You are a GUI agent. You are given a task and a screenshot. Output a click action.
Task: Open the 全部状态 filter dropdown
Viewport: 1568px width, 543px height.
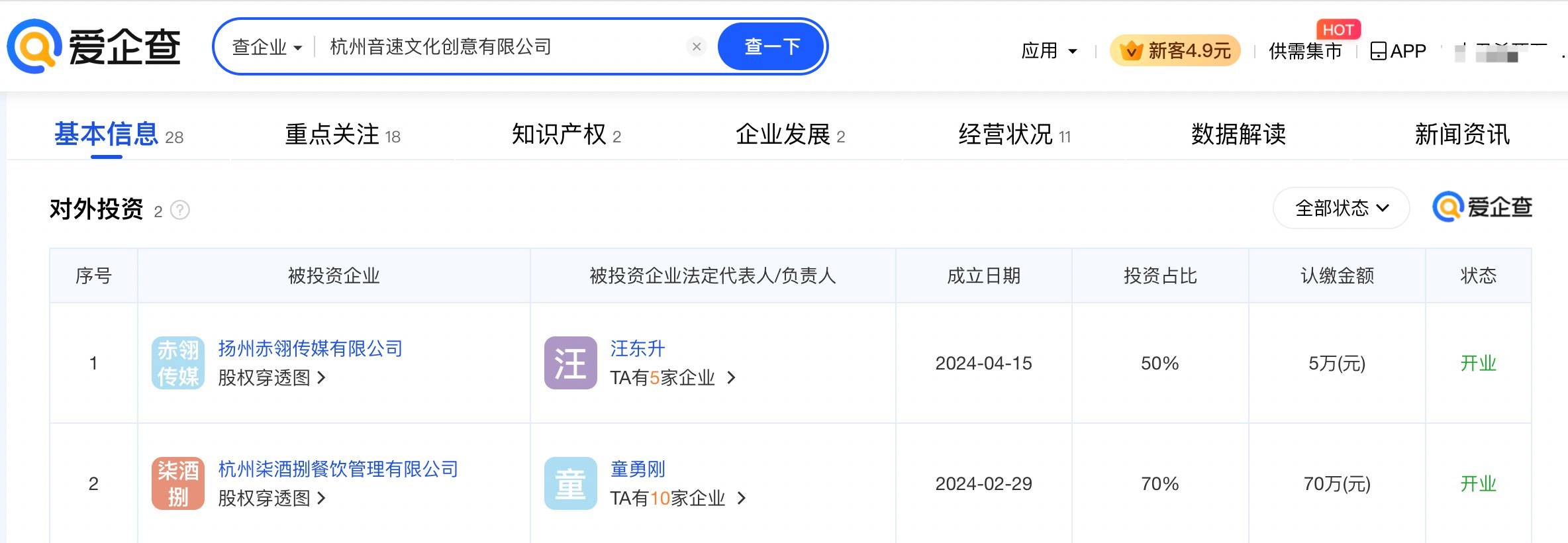coord(1342,208)
